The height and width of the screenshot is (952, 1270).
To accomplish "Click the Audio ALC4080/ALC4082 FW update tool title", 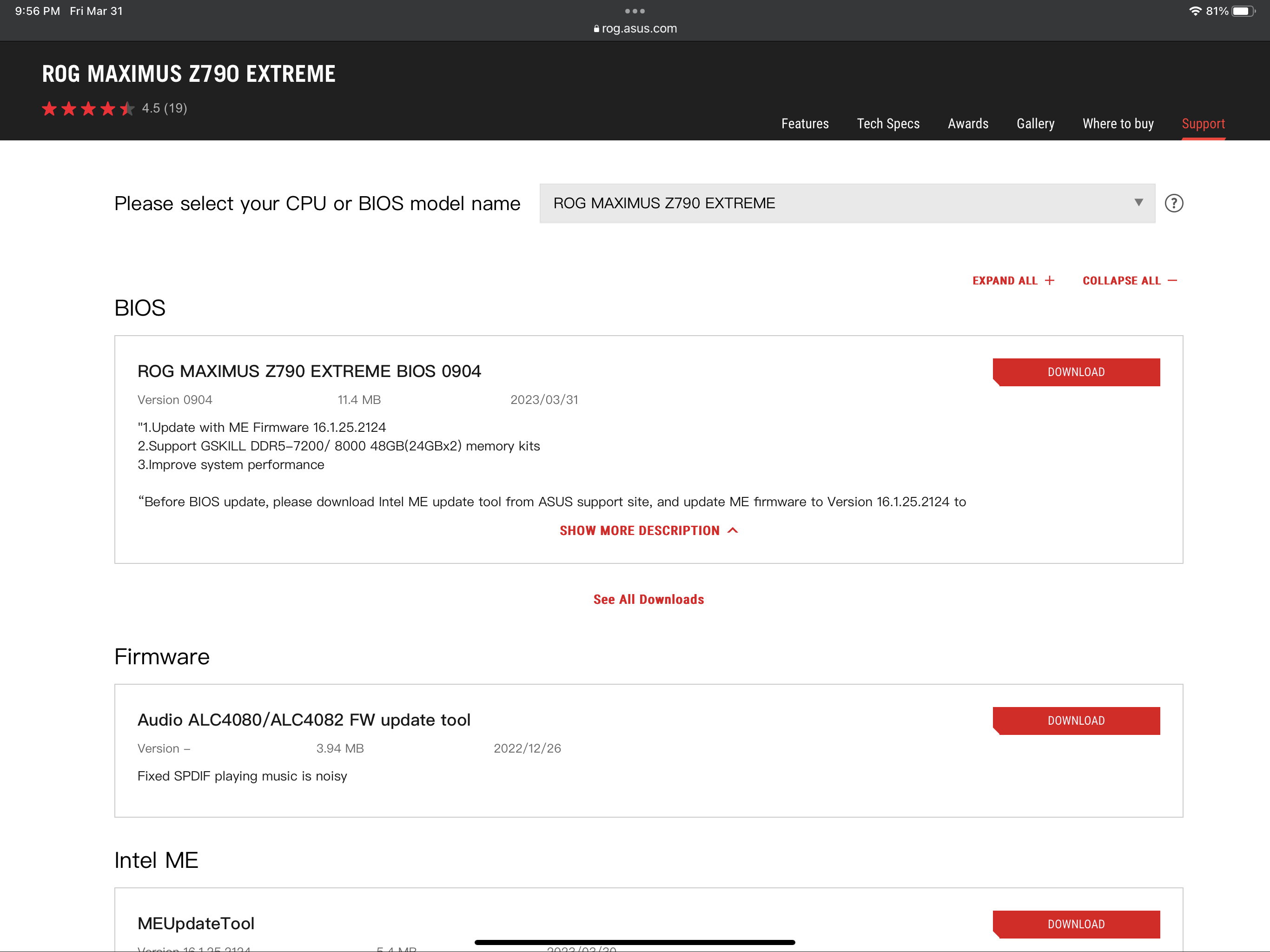I will click(x=304, y=720).
